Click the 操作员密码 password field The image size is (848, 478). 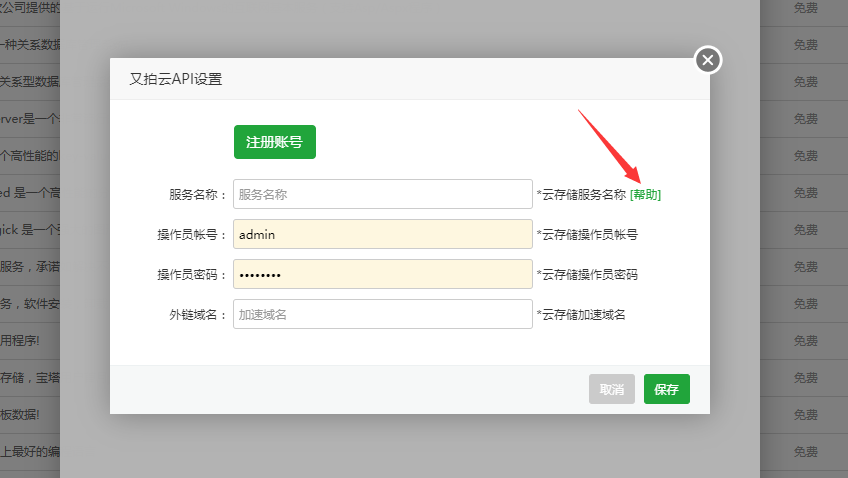point(383,274)
